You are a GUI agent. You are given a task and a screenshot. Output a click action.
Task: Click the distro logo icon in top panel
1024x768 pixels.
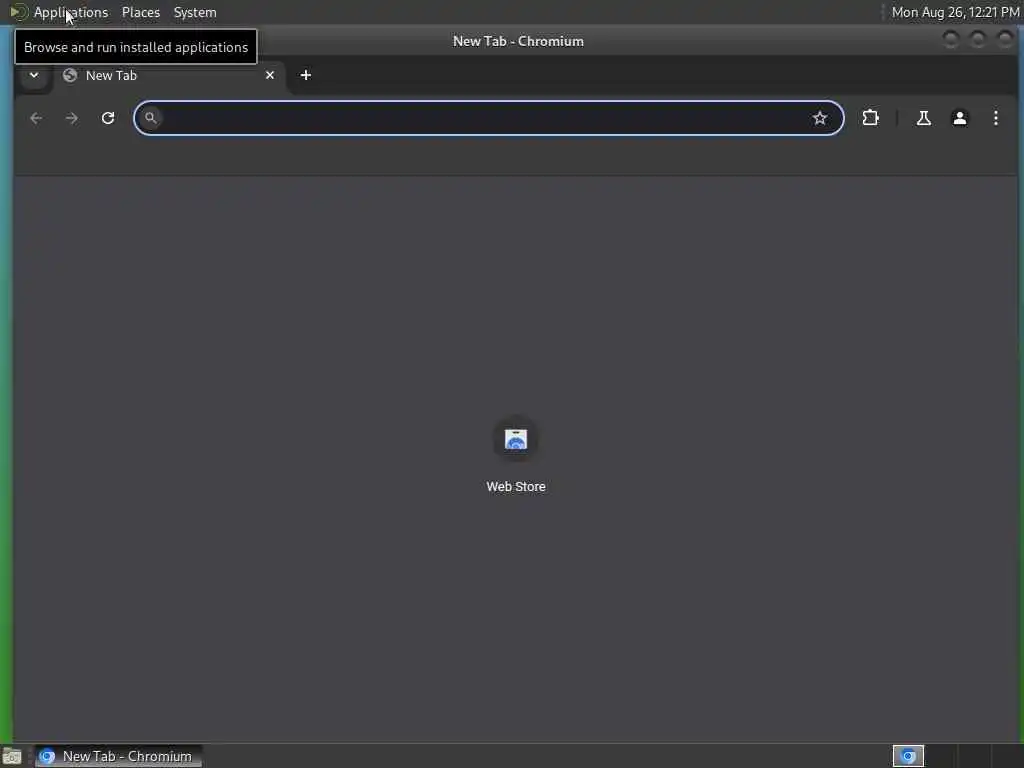18,12
